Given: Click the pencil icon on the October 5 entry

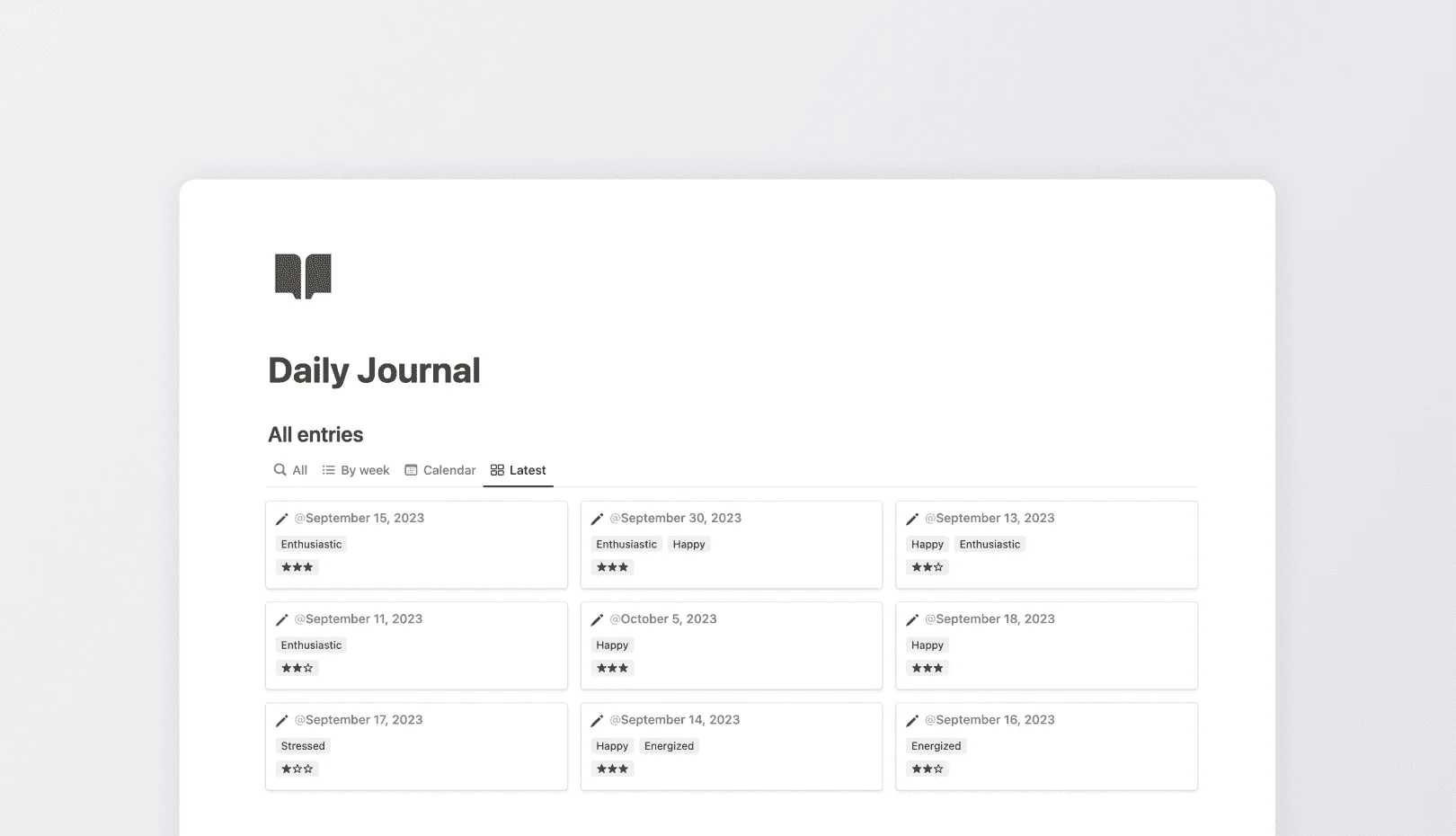Looking at the screenshot, I should click(598, 619).
